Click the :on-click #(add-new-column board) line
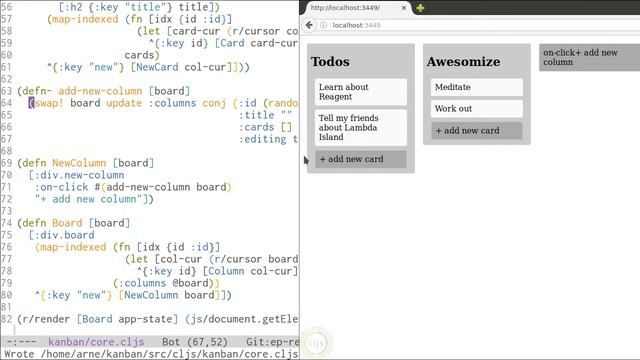The width and height of the screenshot is (640, 360). [x=133, y=187]
